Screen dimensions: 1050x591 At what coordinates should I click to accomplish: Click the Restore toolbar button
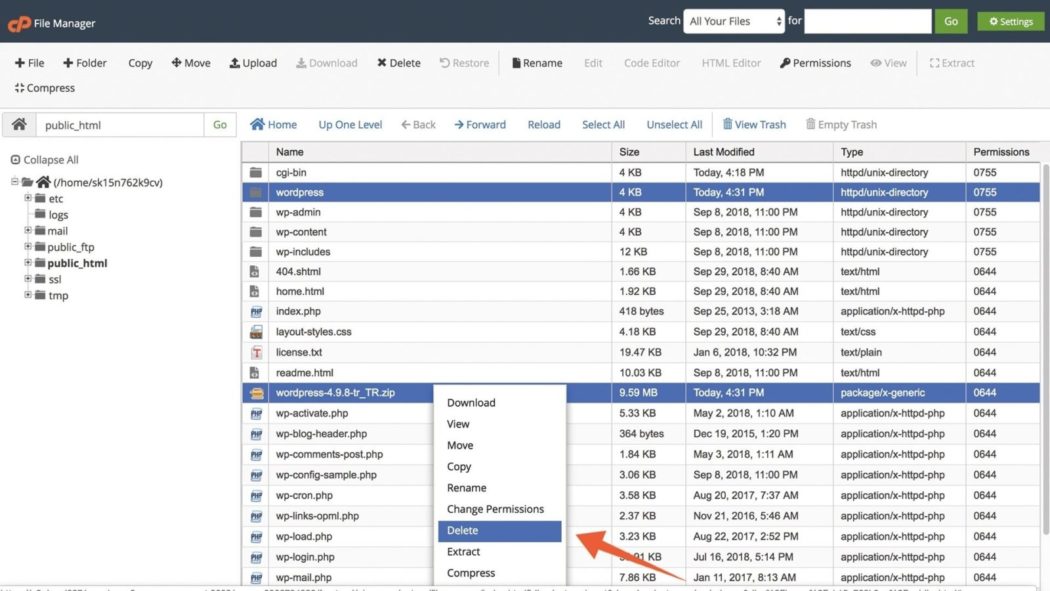point(464,63)
